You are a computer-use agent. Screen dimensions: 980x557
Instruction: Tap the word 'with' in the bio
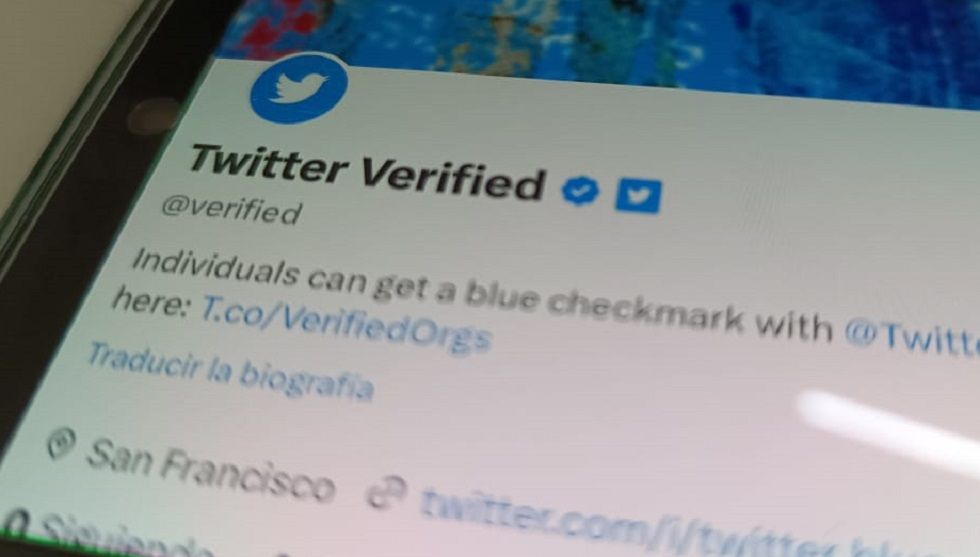tap(794, 324)
